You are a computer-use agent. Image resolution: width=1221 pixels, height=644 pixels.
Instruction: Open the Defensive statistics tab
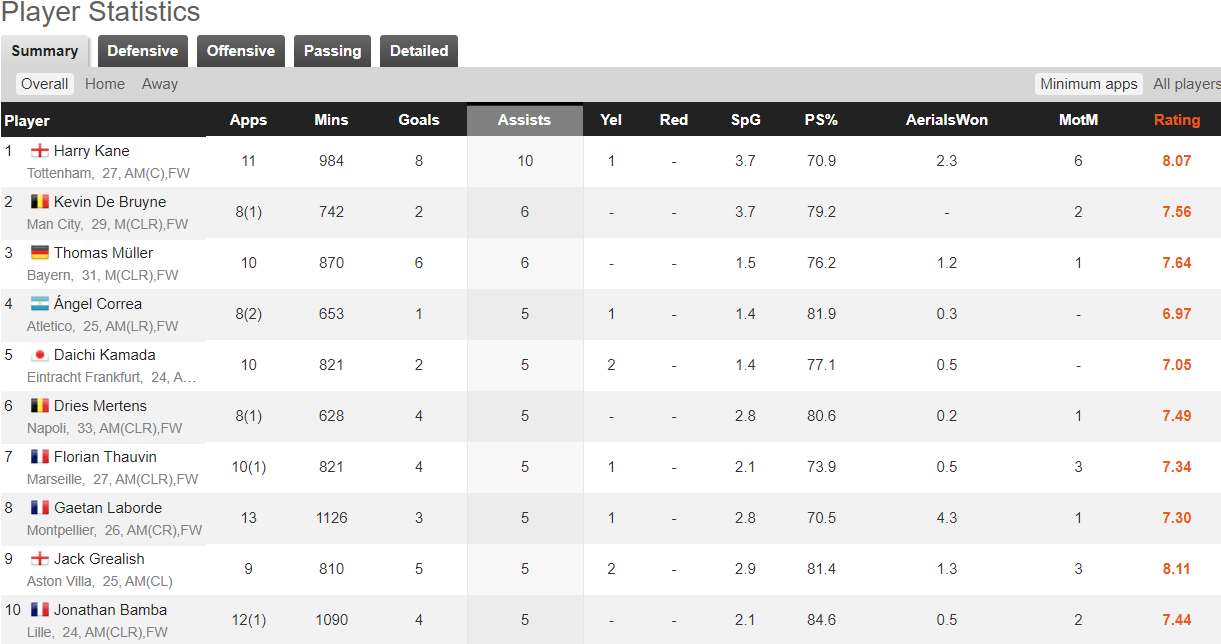point(142,51)
